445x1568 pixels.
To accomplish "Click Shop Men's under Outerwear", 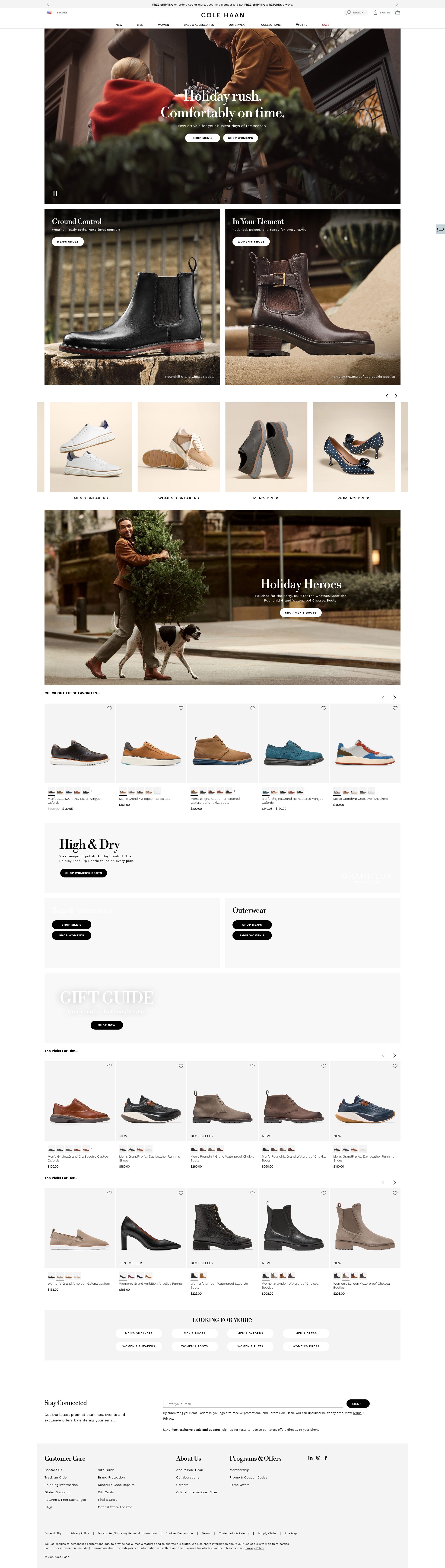I will 252,925.
